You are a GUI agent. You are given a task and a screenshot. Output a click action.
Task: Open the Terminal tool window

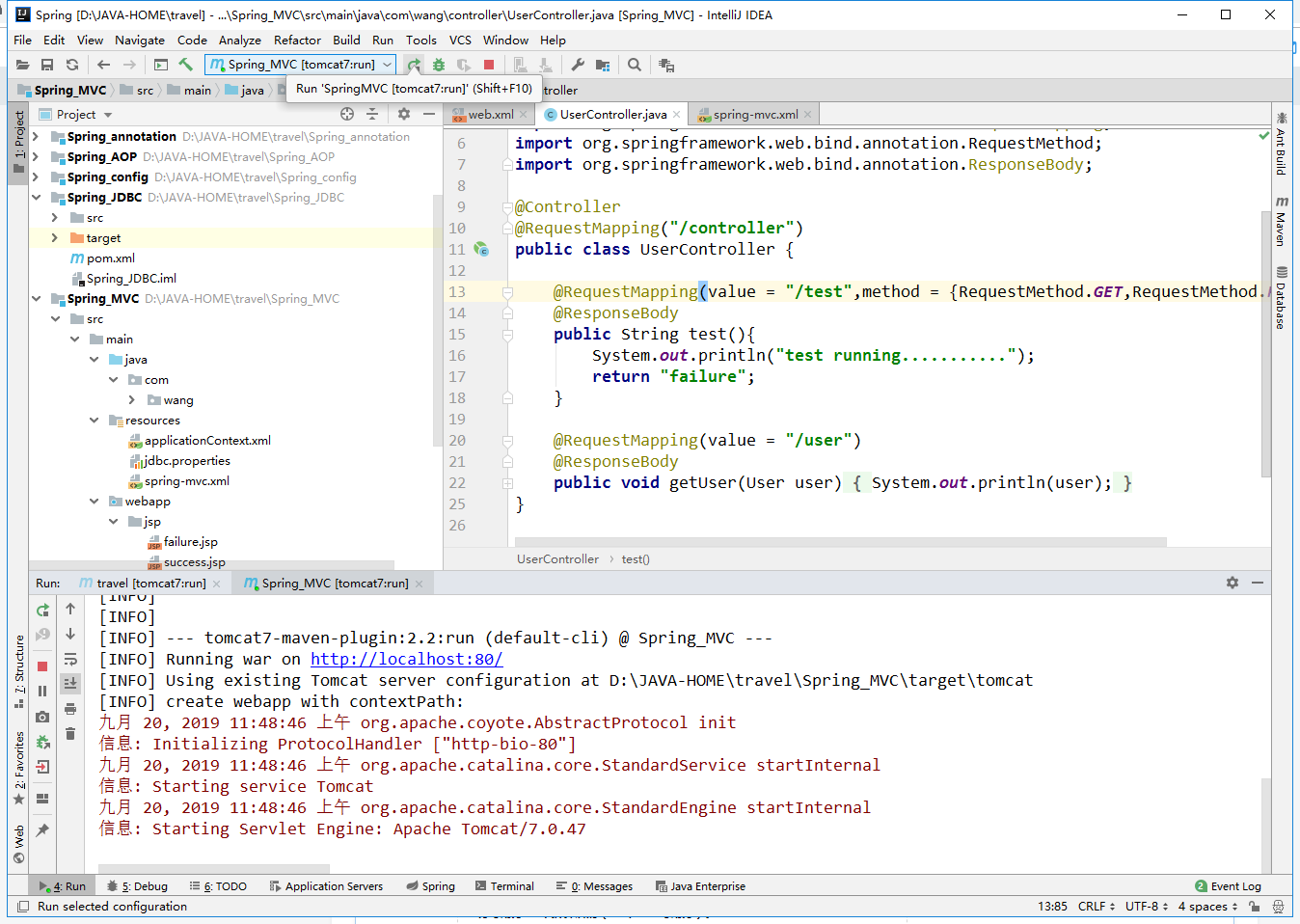(504, 886)
